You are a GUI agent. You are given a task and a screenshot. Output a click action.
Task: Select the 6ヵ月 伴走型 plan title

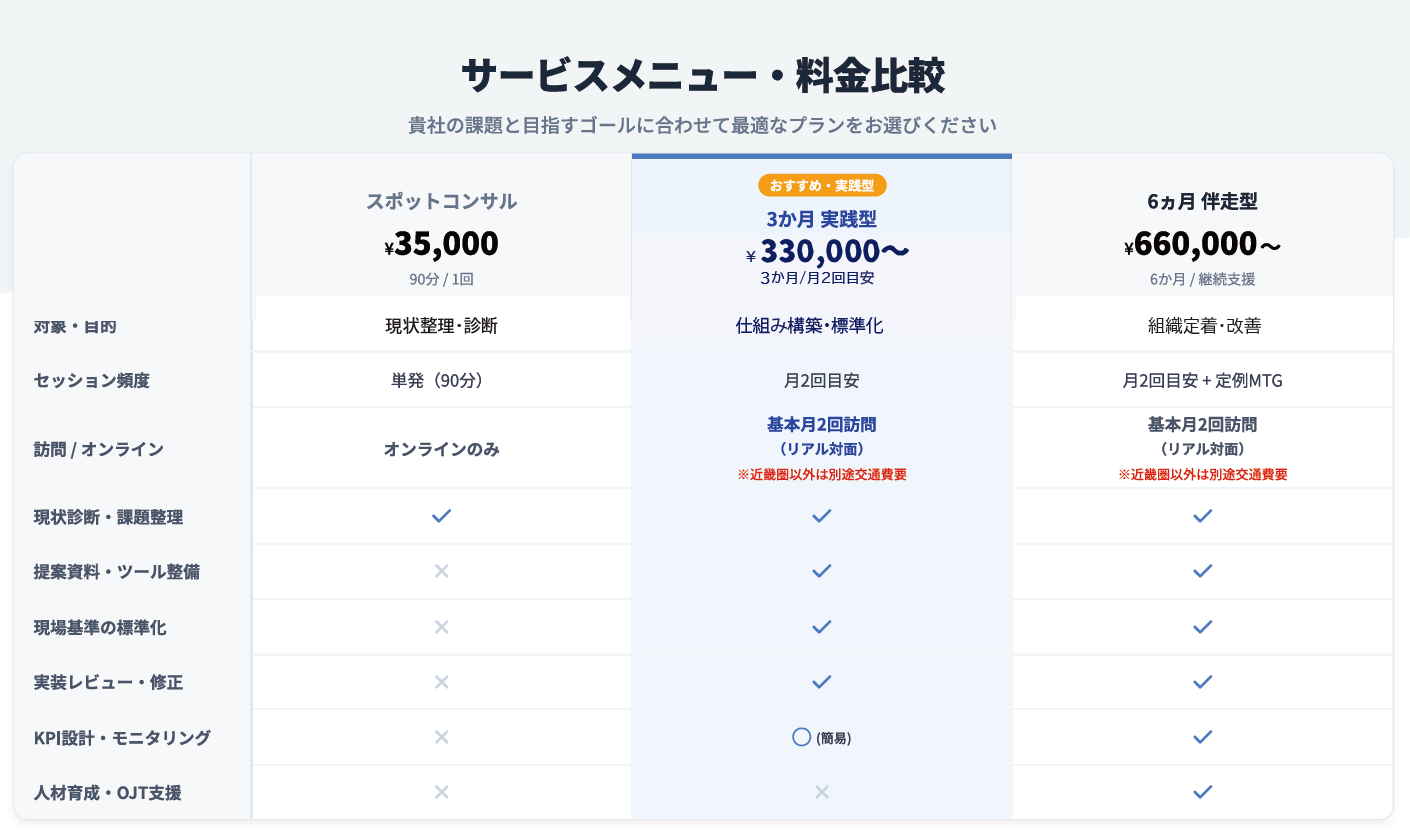pyautogui.click(x=1202, y=201)
